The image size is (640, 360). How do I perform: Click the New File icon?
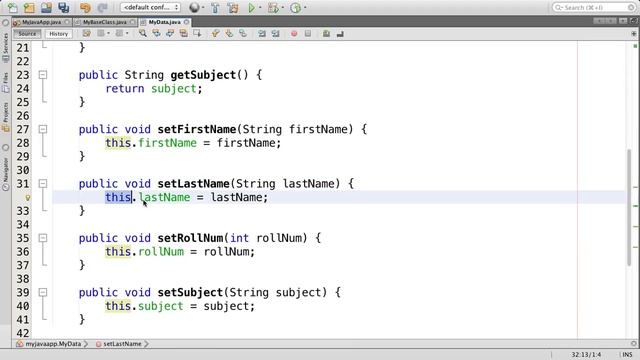pyautogui.click(x=13, y=7)
